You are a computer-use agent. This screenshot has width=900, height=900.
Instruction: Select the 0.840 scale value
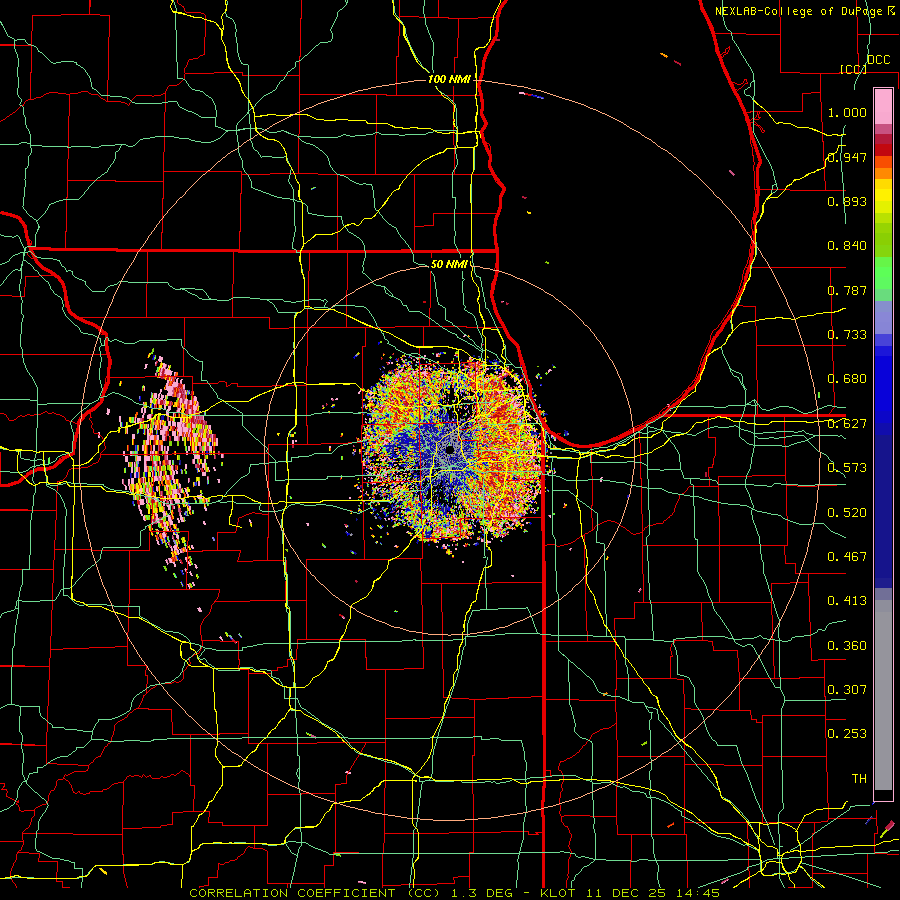pos(847,246)
